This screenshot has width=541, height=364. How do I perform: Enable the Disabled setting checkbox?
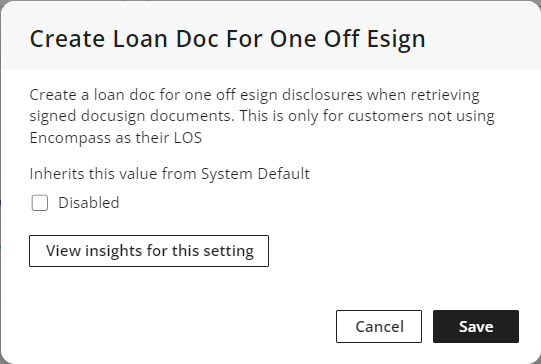point(40,203)
